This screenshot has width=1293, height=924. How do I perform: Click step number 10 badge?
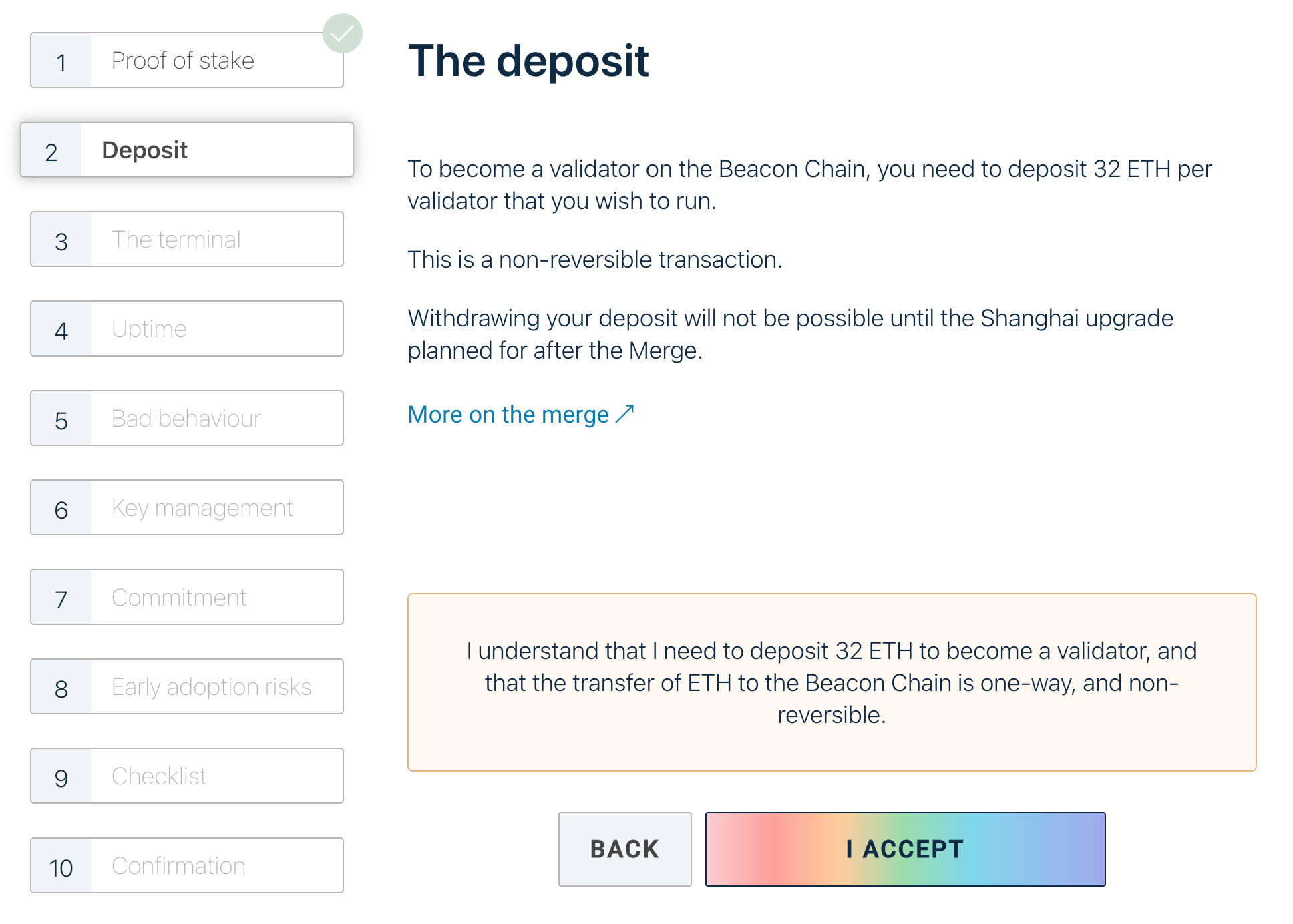point(61,867)
